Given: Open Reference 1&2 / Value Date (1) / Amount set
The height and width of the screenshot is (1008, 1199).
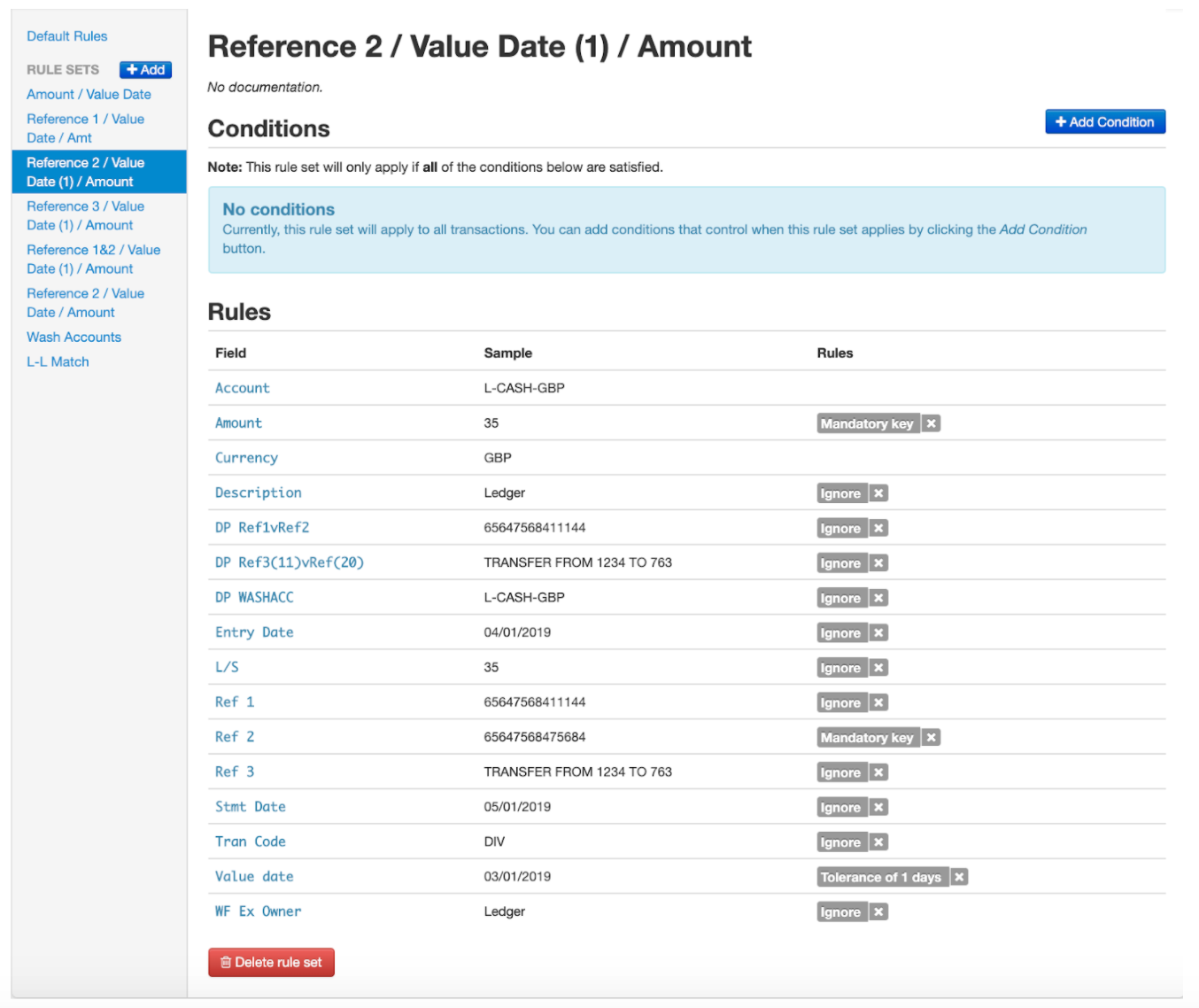Looking at the screenshot, I should tap(93, 259).
